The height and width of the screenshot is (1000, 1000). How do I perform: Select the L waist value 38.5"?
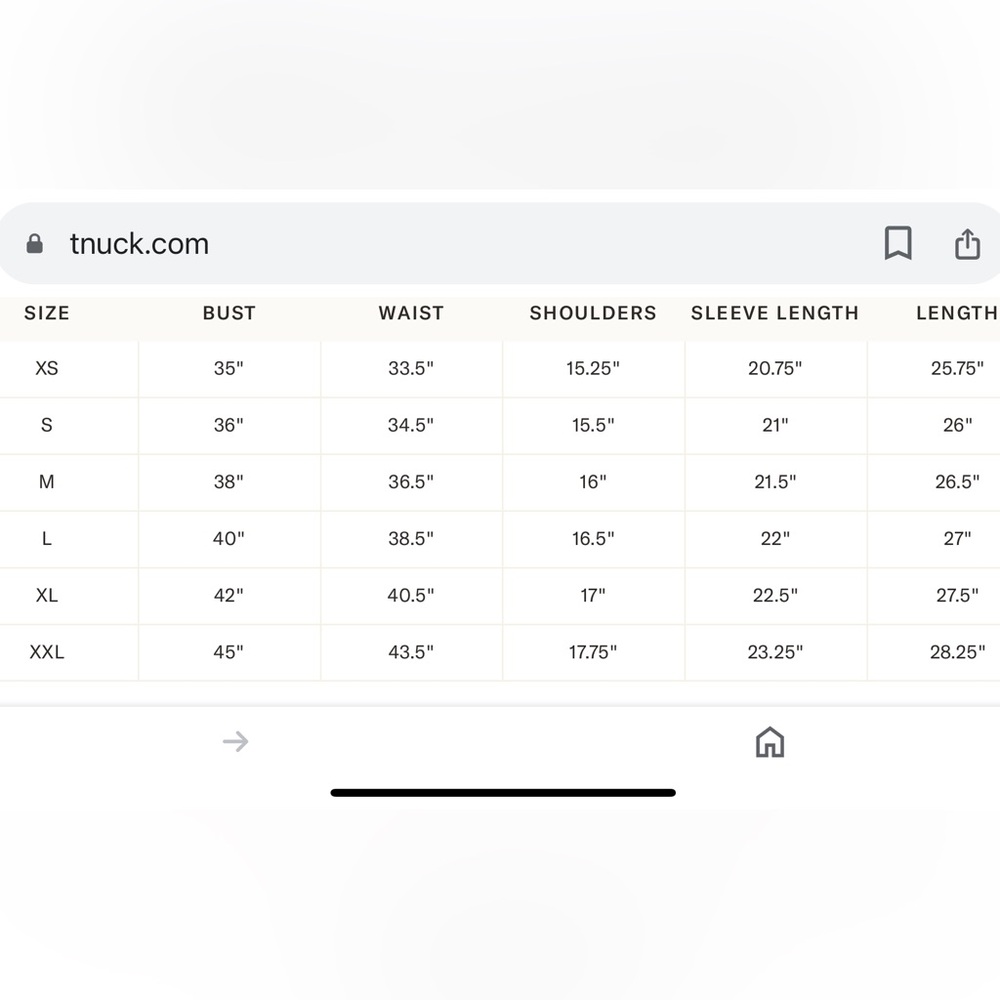(411, 538)
